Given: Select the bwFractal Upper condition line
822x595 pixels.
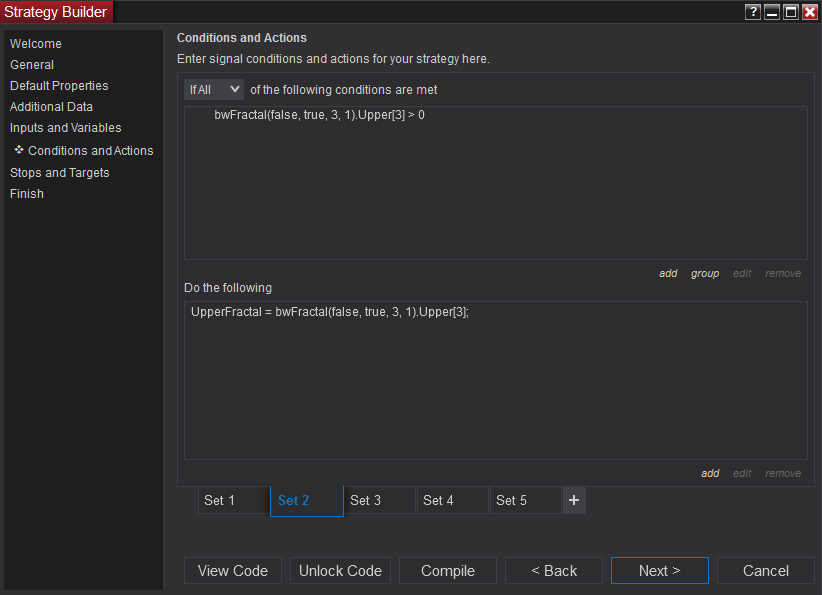Looking at the screenshot, I should pyautogui.click(x=319, y=115).
